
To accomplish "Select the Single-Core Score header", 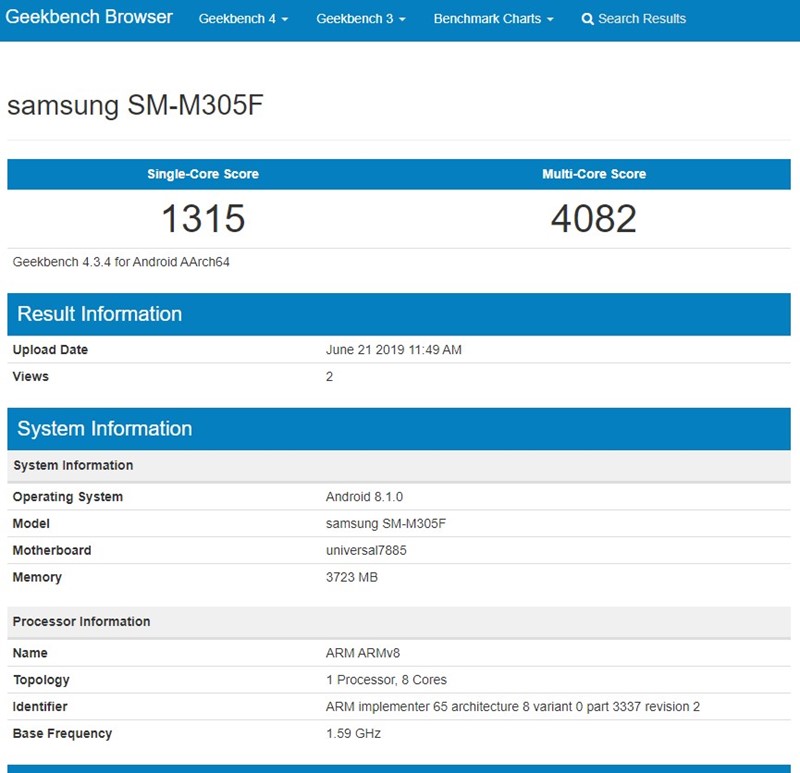I will coord(203,174).
